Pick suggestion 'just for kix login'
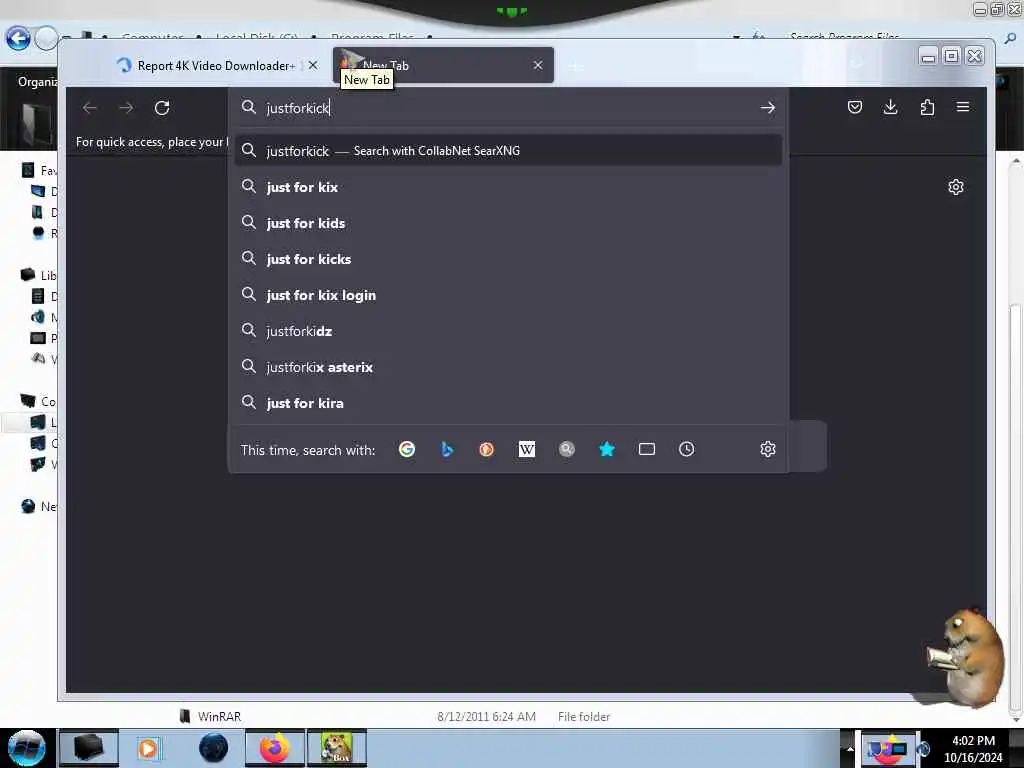 [x=508, y=295]
